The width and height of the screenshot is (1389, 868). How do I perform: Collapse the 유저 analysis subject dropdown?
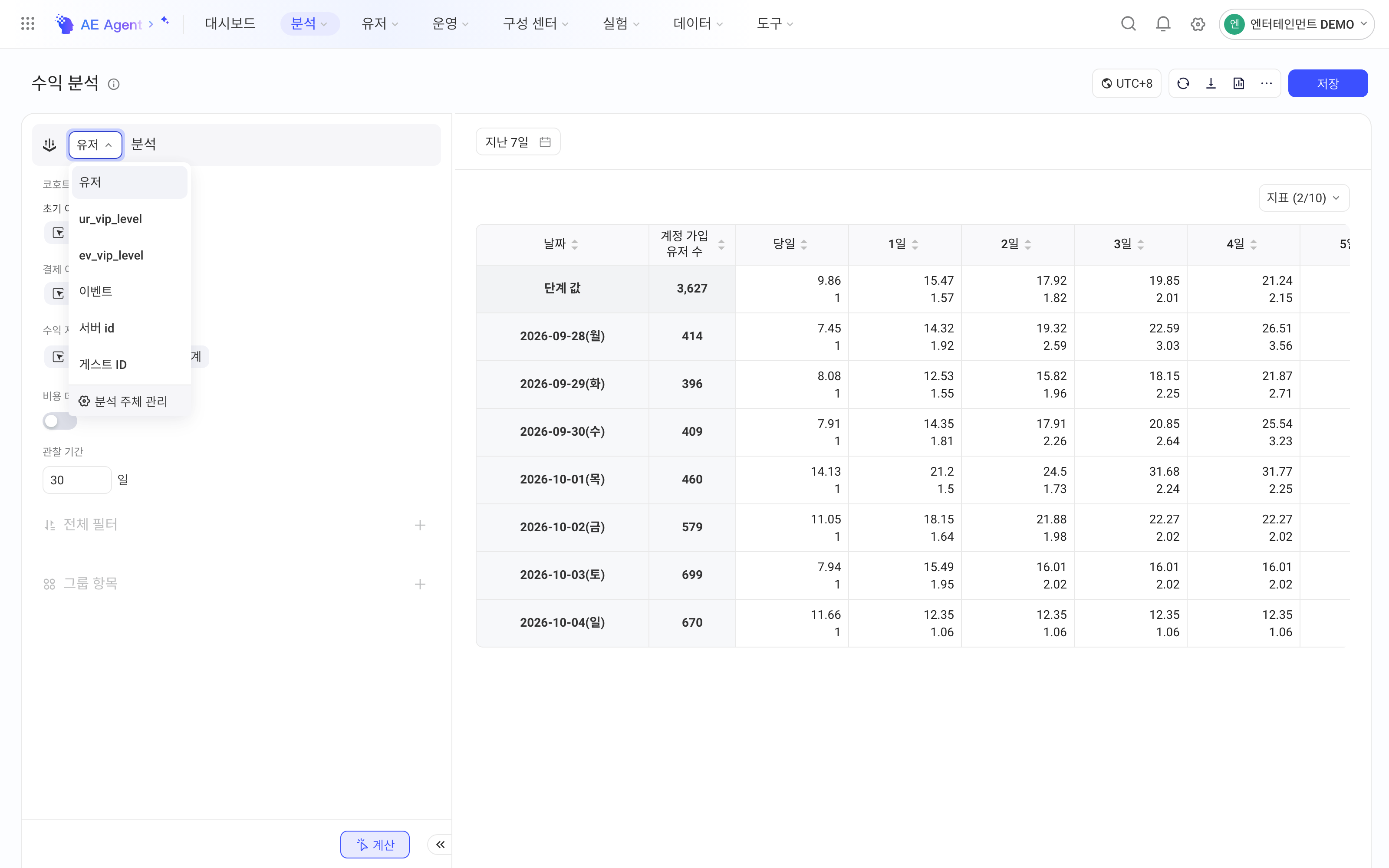95,145
